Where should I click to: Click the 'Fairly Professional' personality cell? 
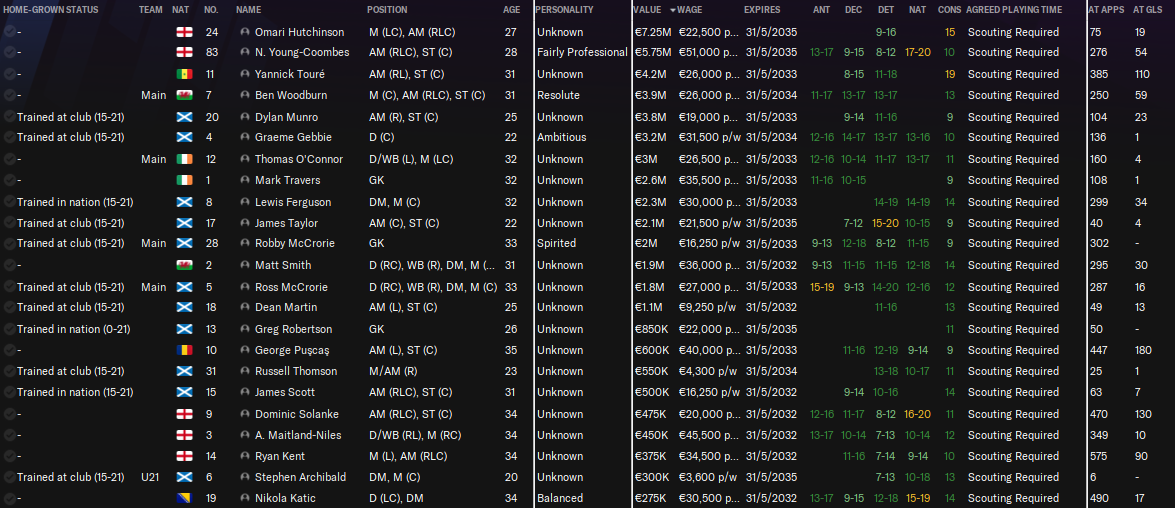[582, 52]
